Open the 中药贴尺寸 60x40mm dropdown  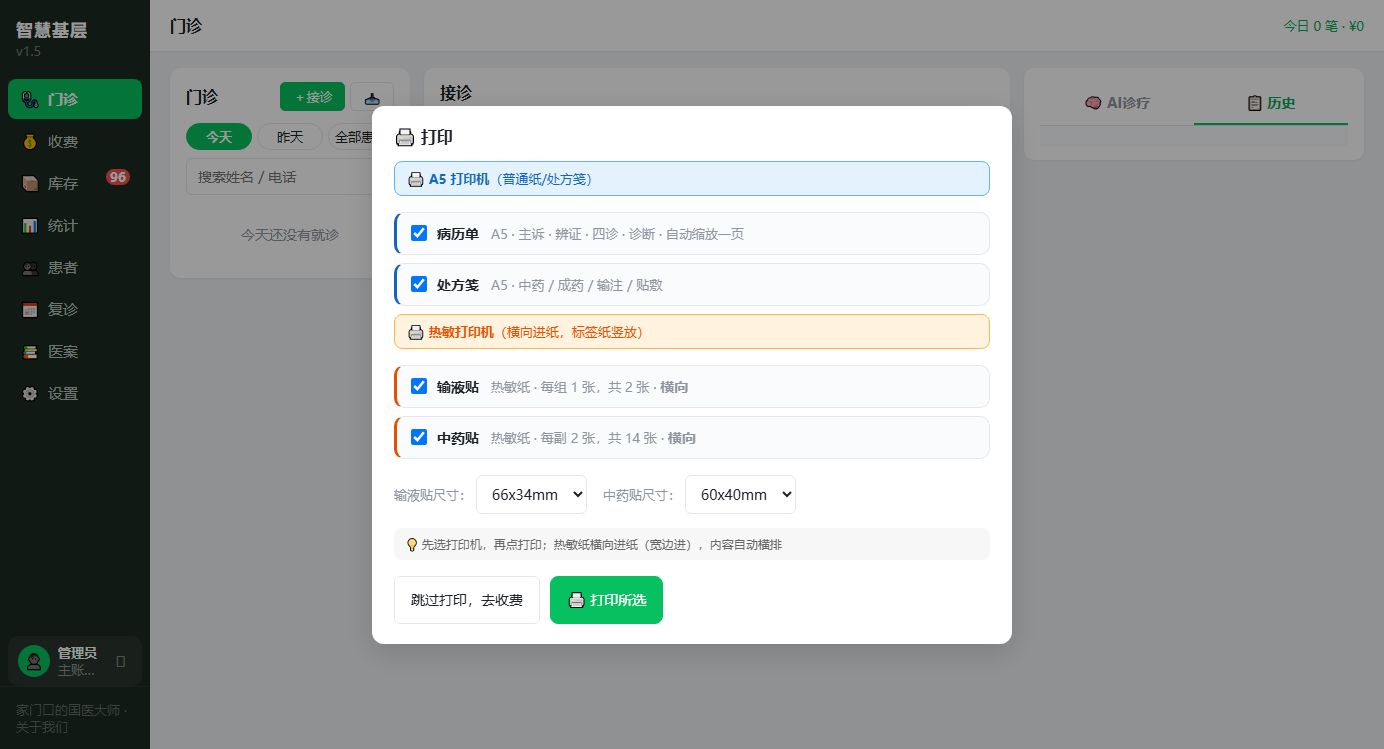click(x=740, y=494)
